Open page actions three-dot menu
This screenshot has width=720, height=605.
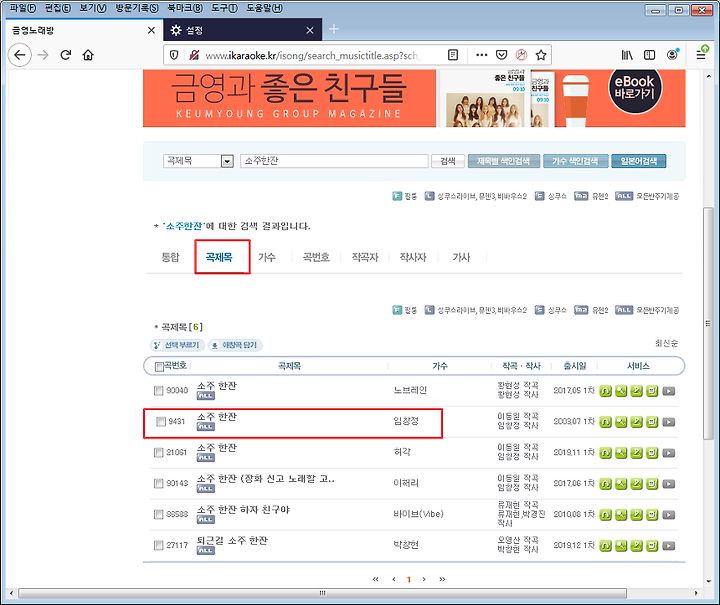[x=481, y=55]
